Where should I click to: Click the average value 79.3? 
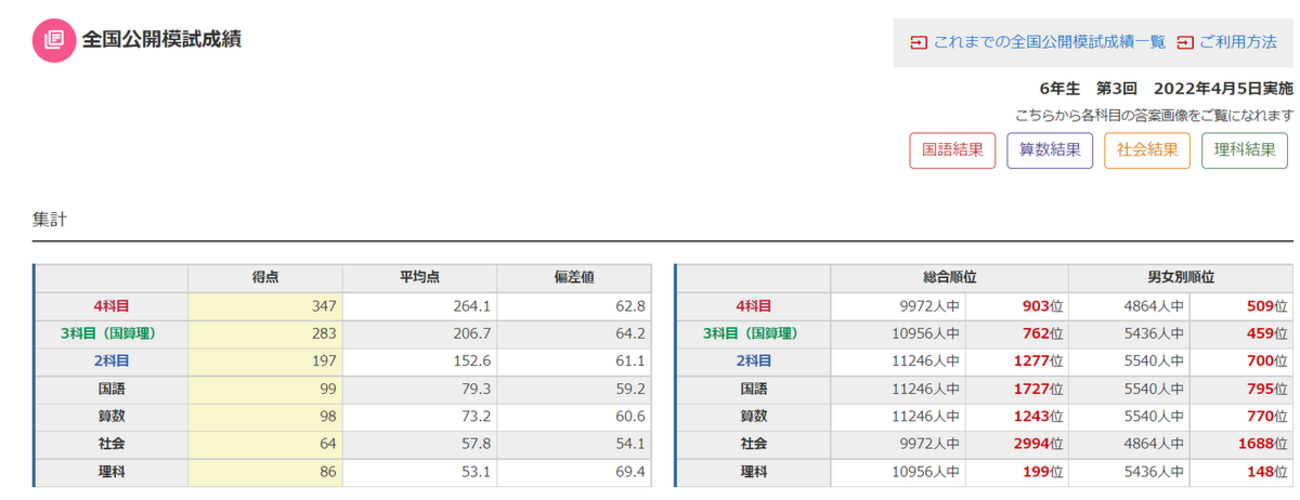point(477,388)
